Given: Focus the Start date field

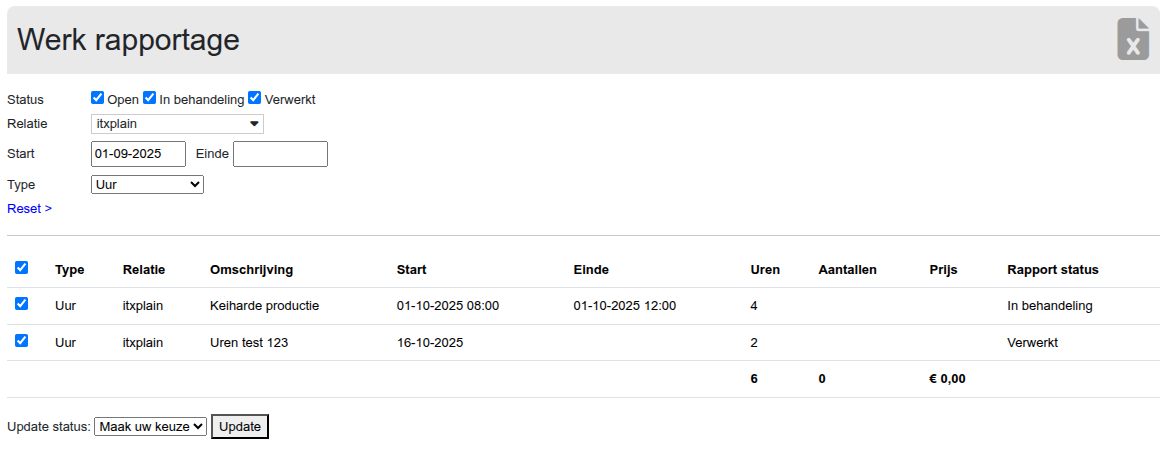Looking at the screenshot, I should (x=138, y=154).
